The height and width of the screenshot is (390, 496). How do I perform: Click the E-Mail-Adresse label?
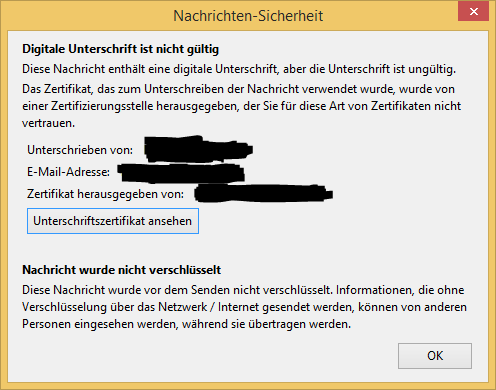coord(68,172)
